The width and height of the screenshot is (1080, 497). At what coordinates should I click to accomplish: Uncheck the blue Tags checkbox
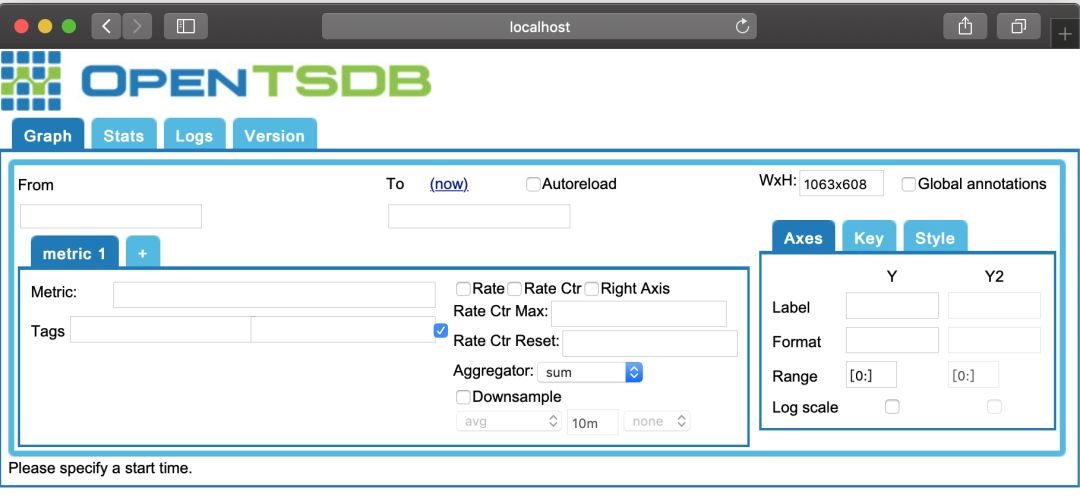(441, 331)
